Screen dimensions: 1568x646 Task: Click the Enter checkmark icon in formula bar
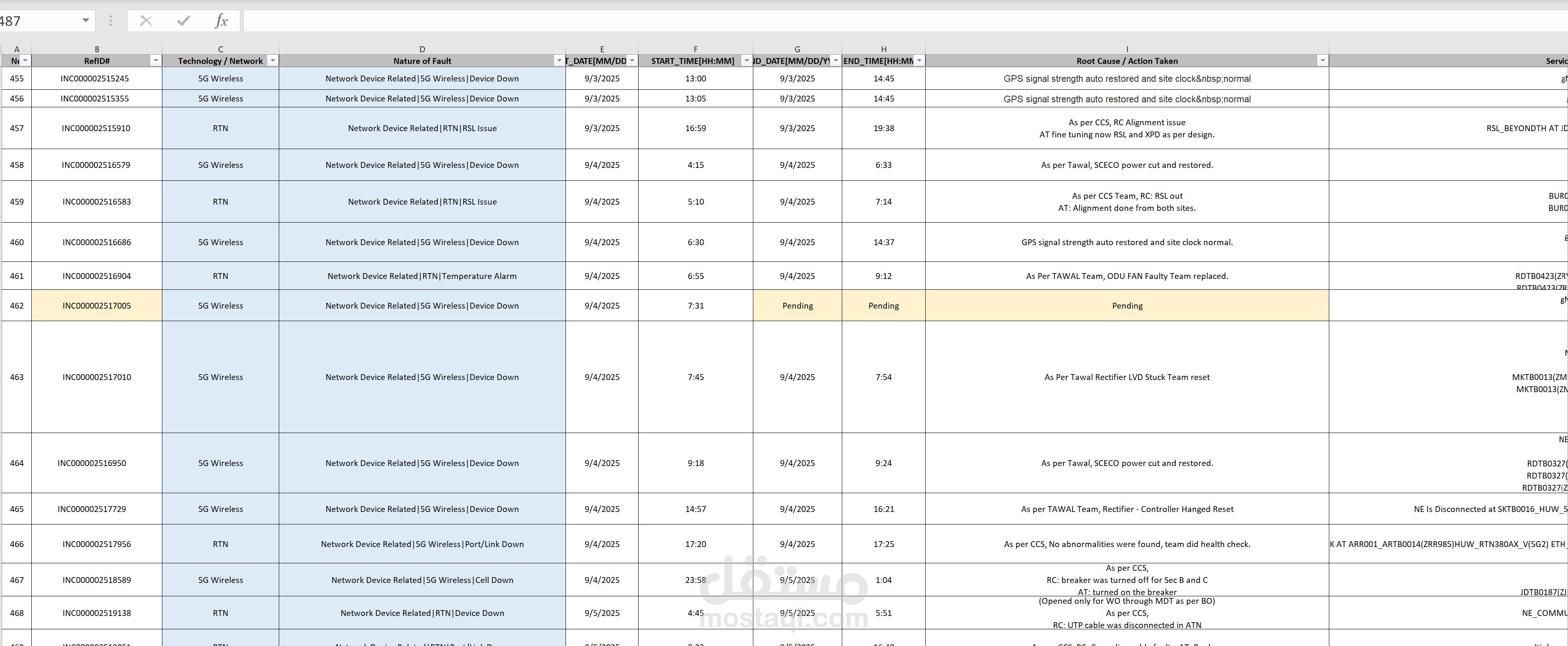(x=183, y=21)
